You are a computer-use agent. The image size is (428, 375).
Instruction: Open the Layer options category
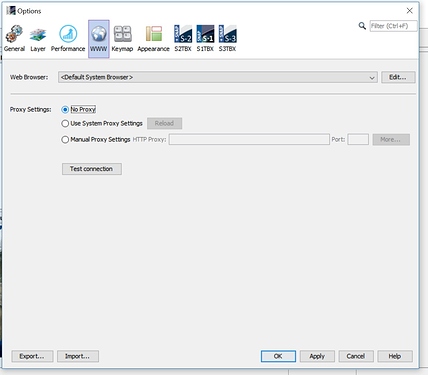tap(38, 39)
